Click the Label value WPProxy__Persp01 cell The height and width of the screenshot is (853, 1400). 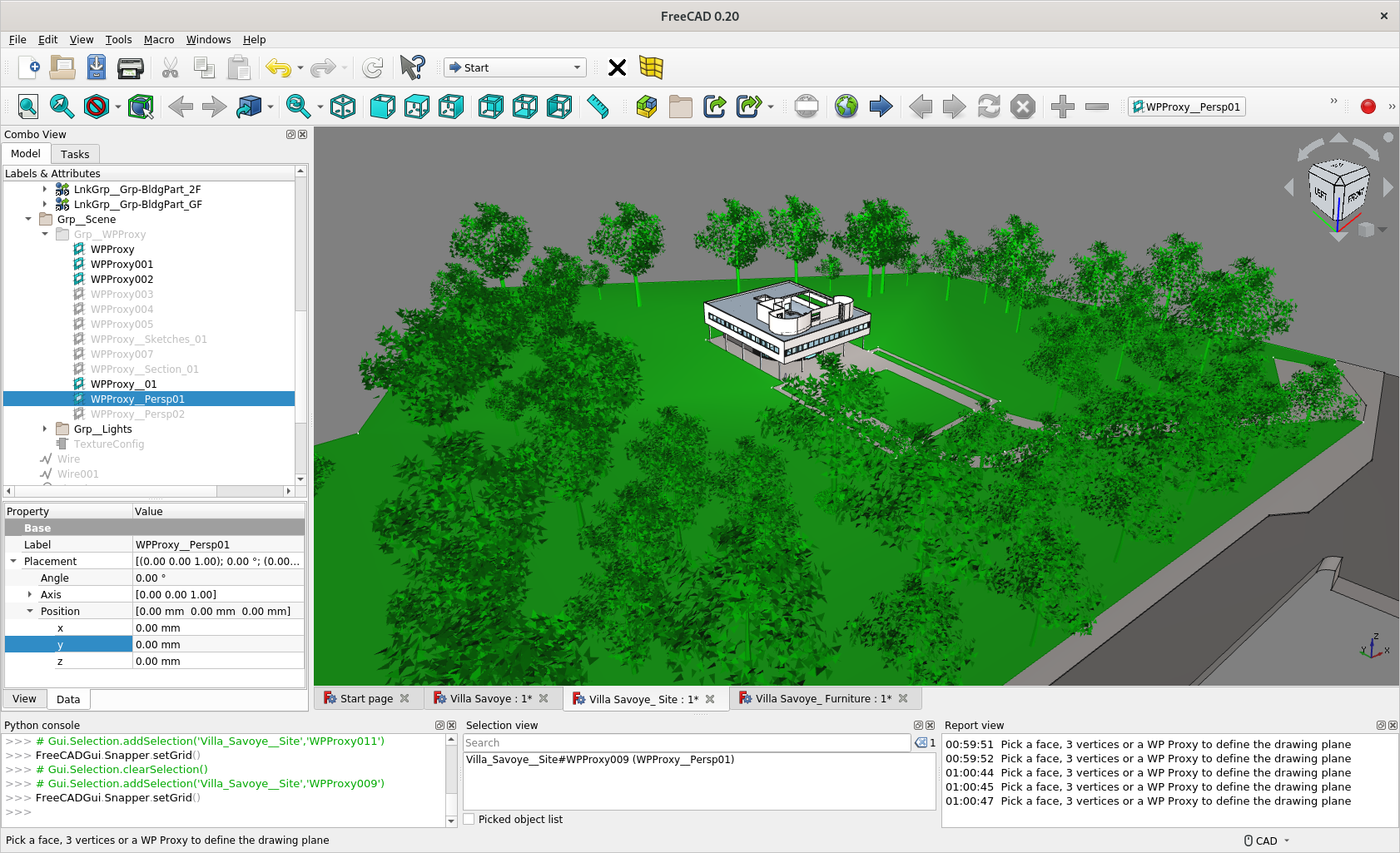click(x=218, y=544)
